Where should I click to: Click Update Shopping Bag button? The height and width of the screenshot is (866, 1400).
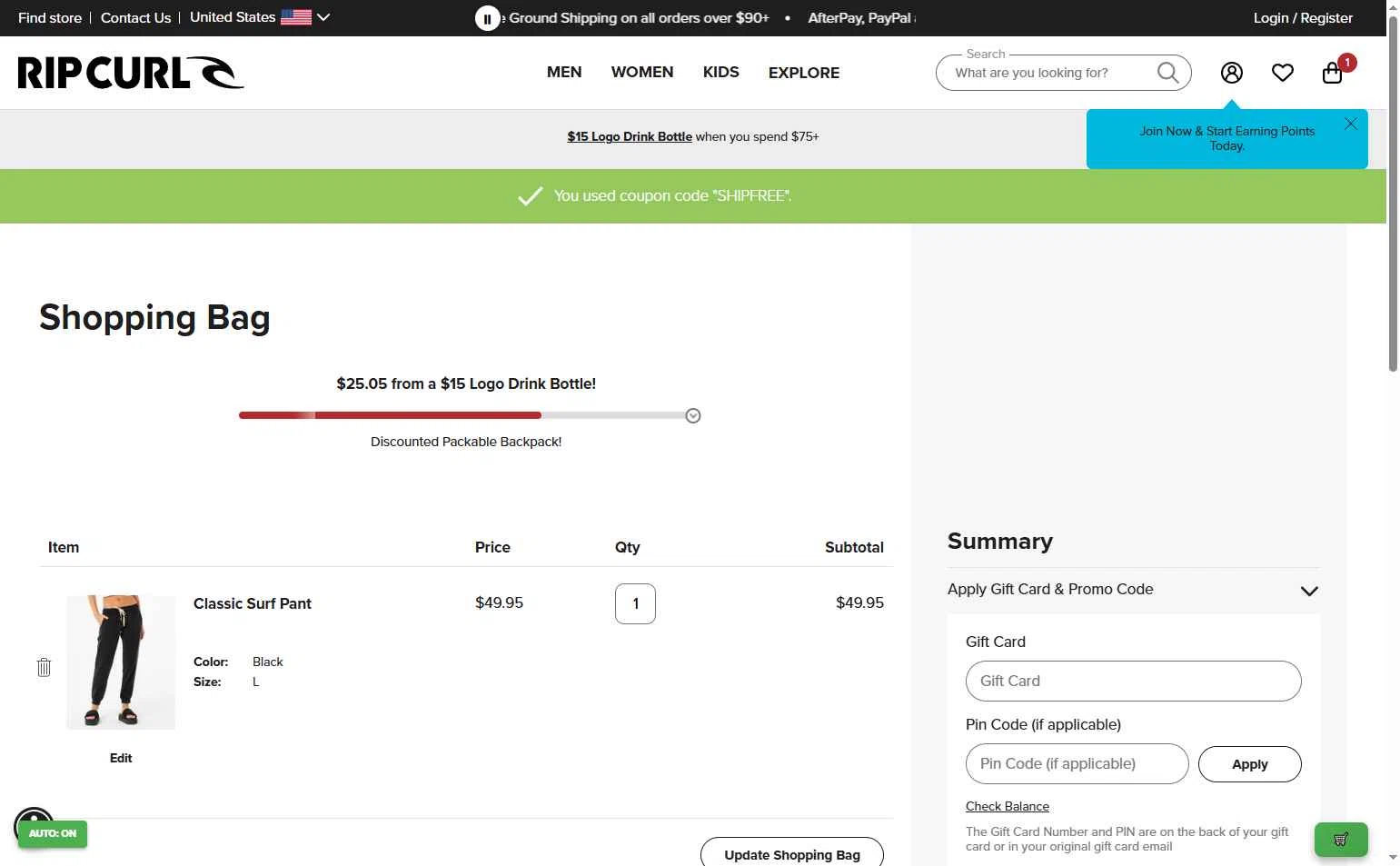(792, 853)
